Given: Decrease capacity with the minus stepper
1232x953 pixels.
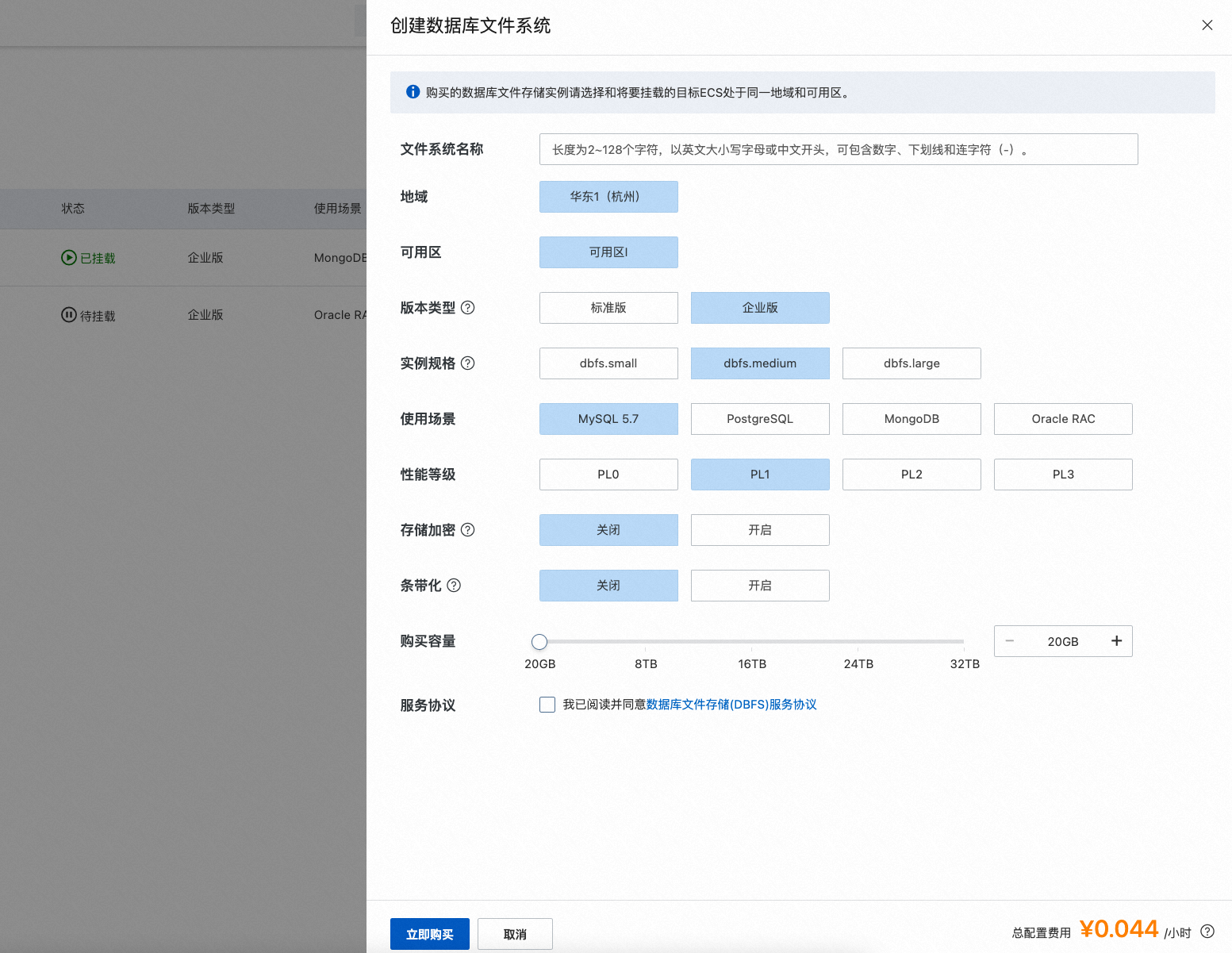Looking at the screenshot, I should tap(1010, 641).
